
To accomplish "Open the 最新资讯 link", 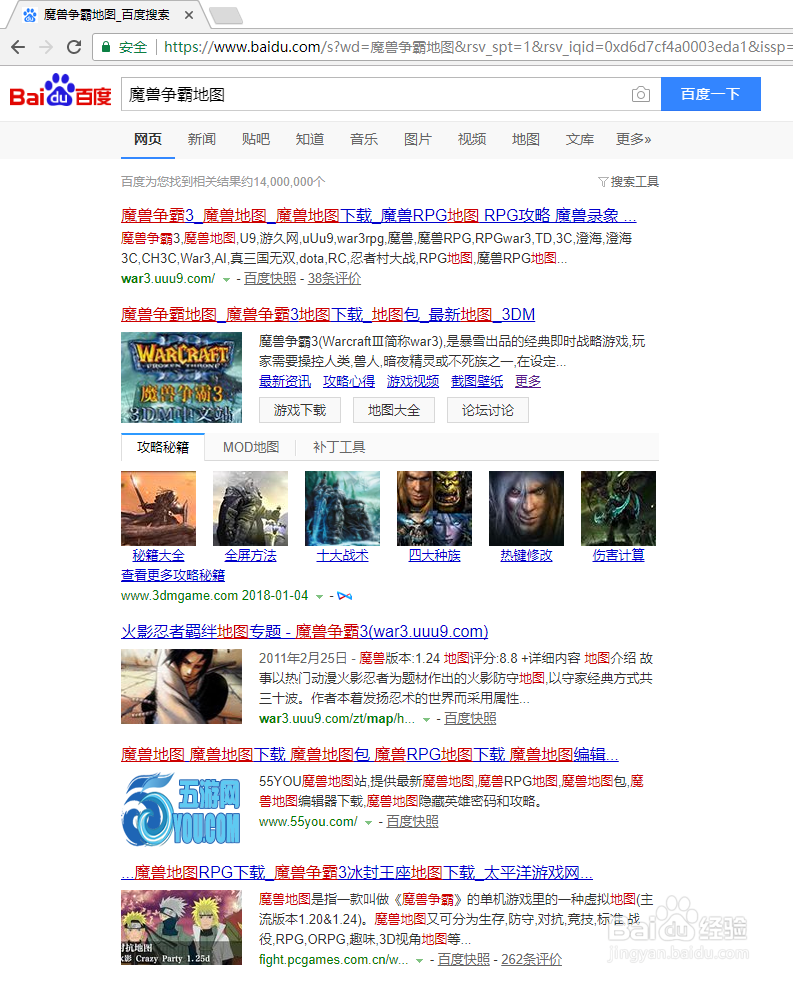I will point(285,381).
